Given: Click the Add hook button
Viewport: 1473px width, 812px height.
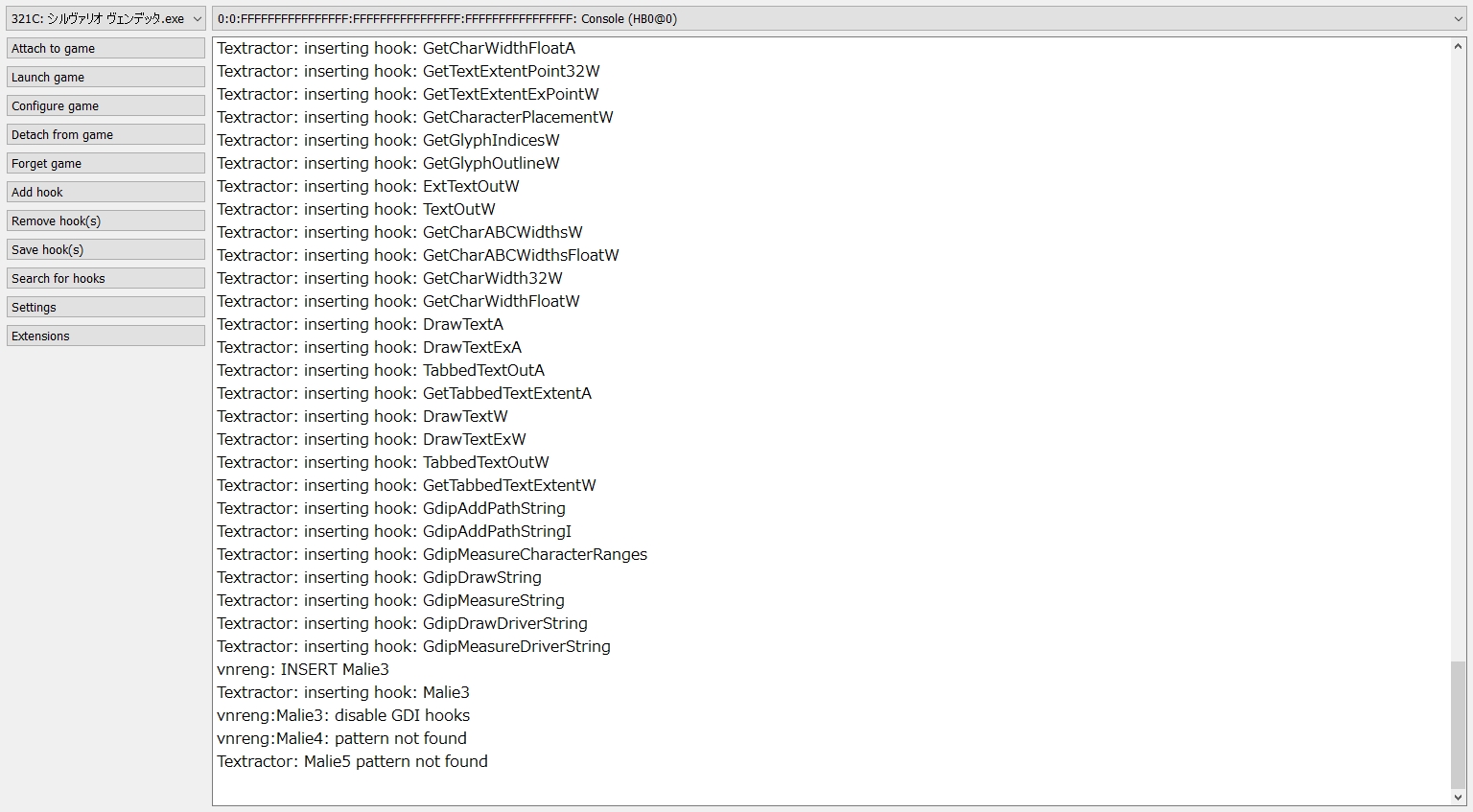Looking at the screenshot, I should [105, 192].
